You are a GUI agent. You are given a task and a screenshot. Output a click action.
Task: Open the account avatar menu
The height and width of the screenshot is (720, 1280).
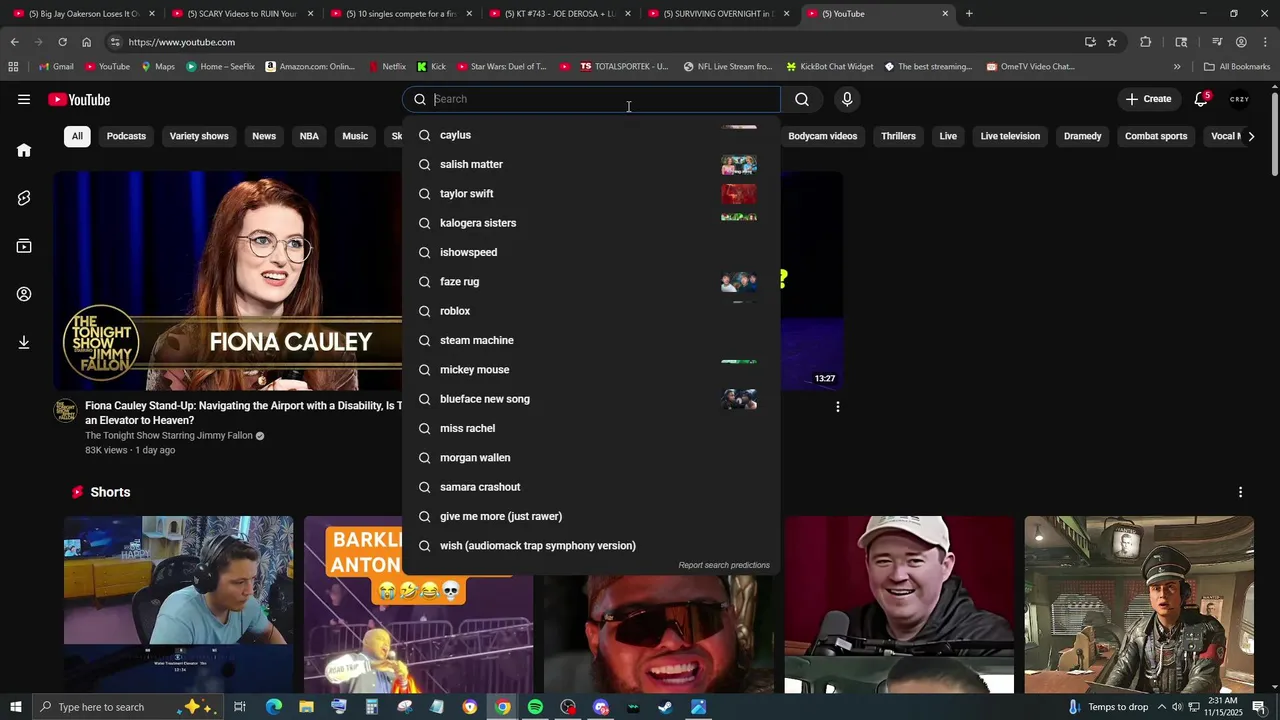point(1240,99)
